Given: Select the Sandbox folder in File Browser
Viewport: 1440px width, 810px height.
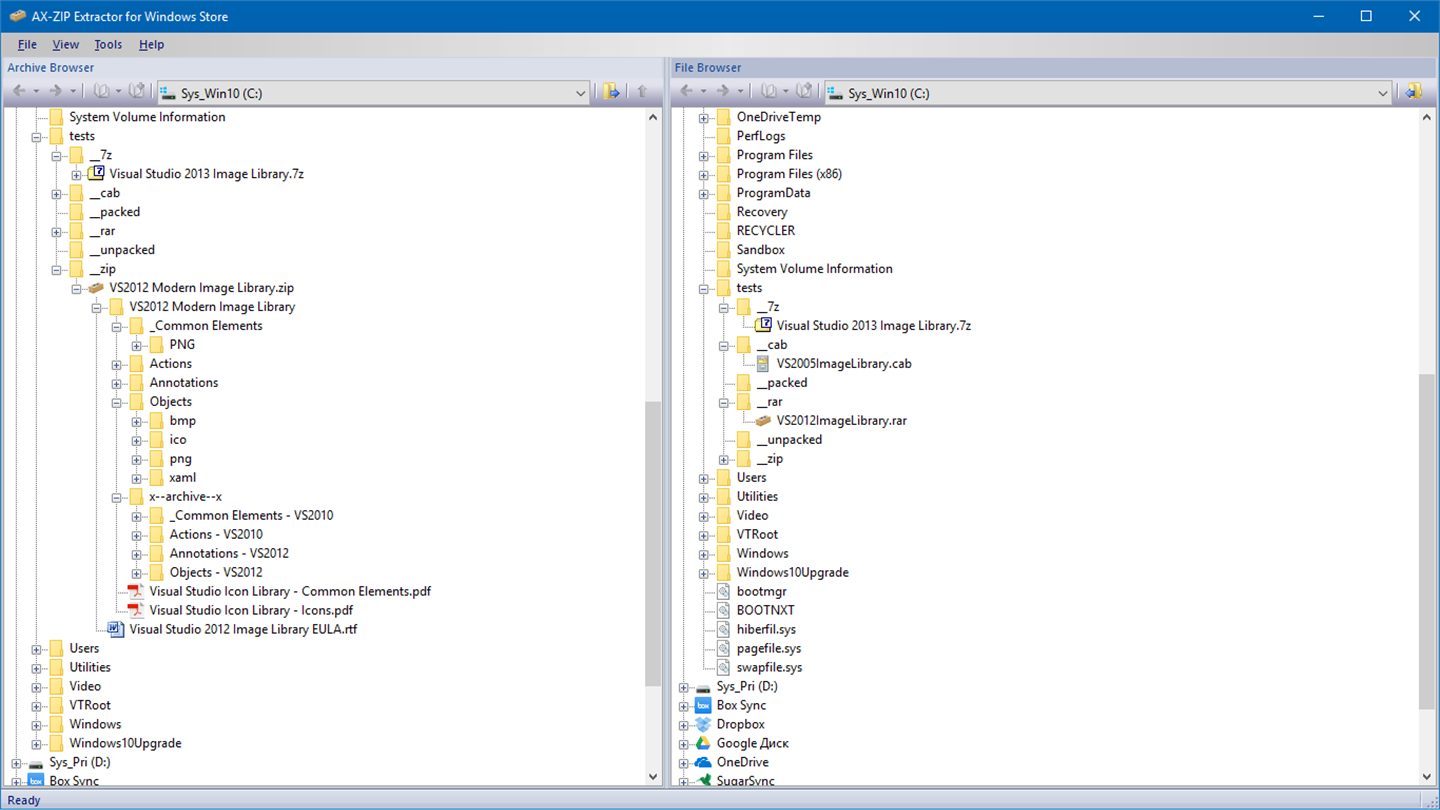Looking at the screenshot, I should click(760, 250).
